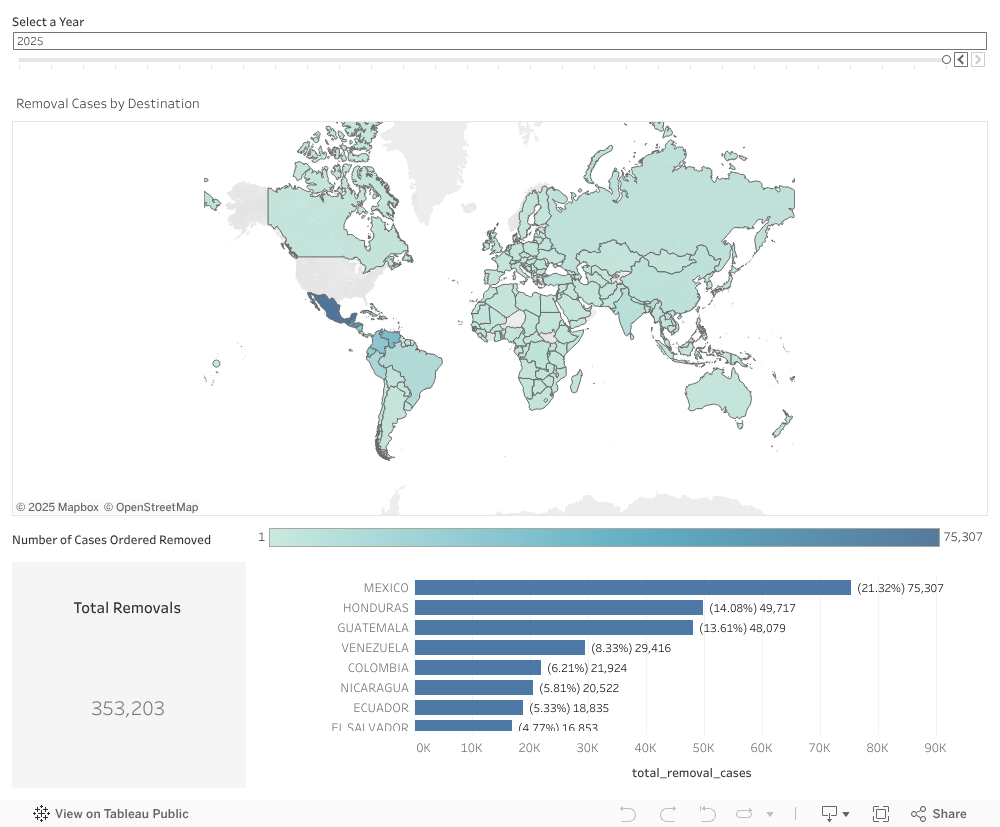Screen dimensions: 1000x827
Task: Click the Revert view icon
Action: pyautogui.click(x=707, y=814)
